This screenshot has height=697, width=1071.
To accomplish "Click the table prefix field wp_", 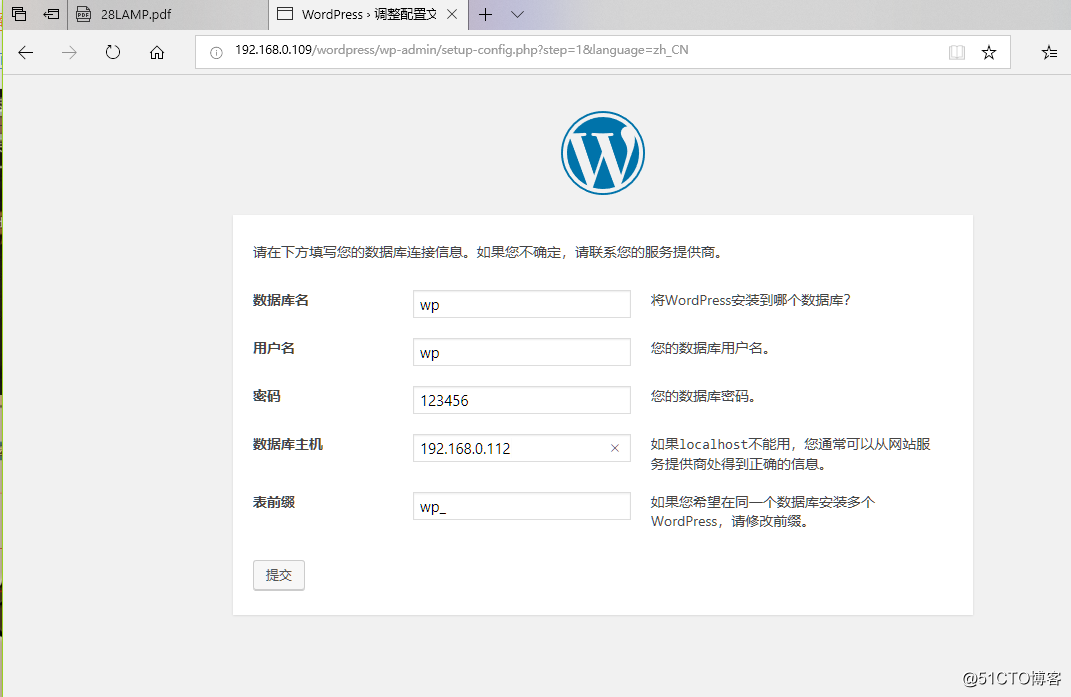I will 522,506.
